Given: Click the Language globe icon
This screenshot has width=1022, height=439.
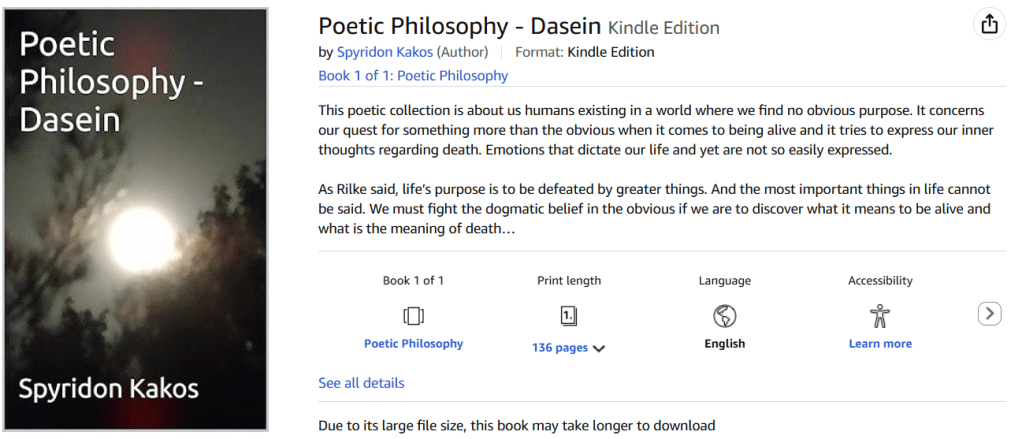Looking at the screenshot, I should pyautogui.click(x=724, y=316).
